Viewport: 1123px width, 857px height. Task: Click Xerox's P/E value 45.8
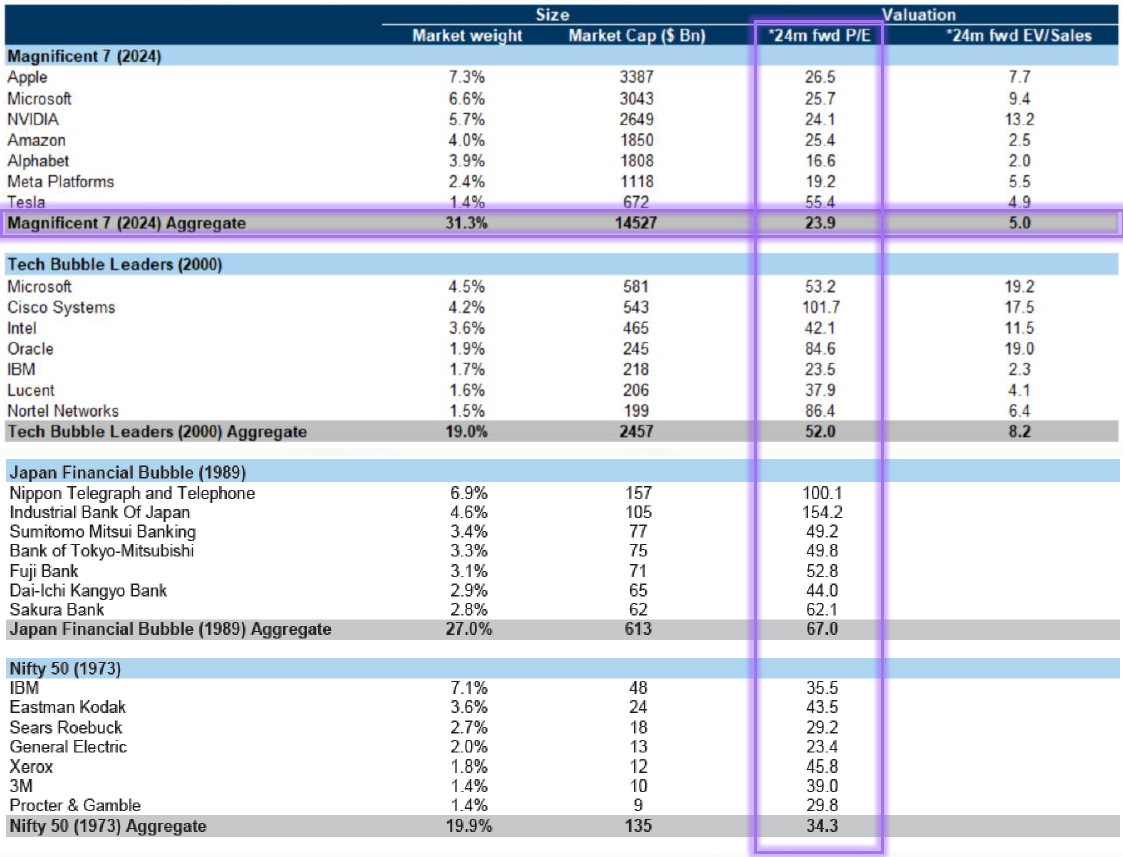822,767
